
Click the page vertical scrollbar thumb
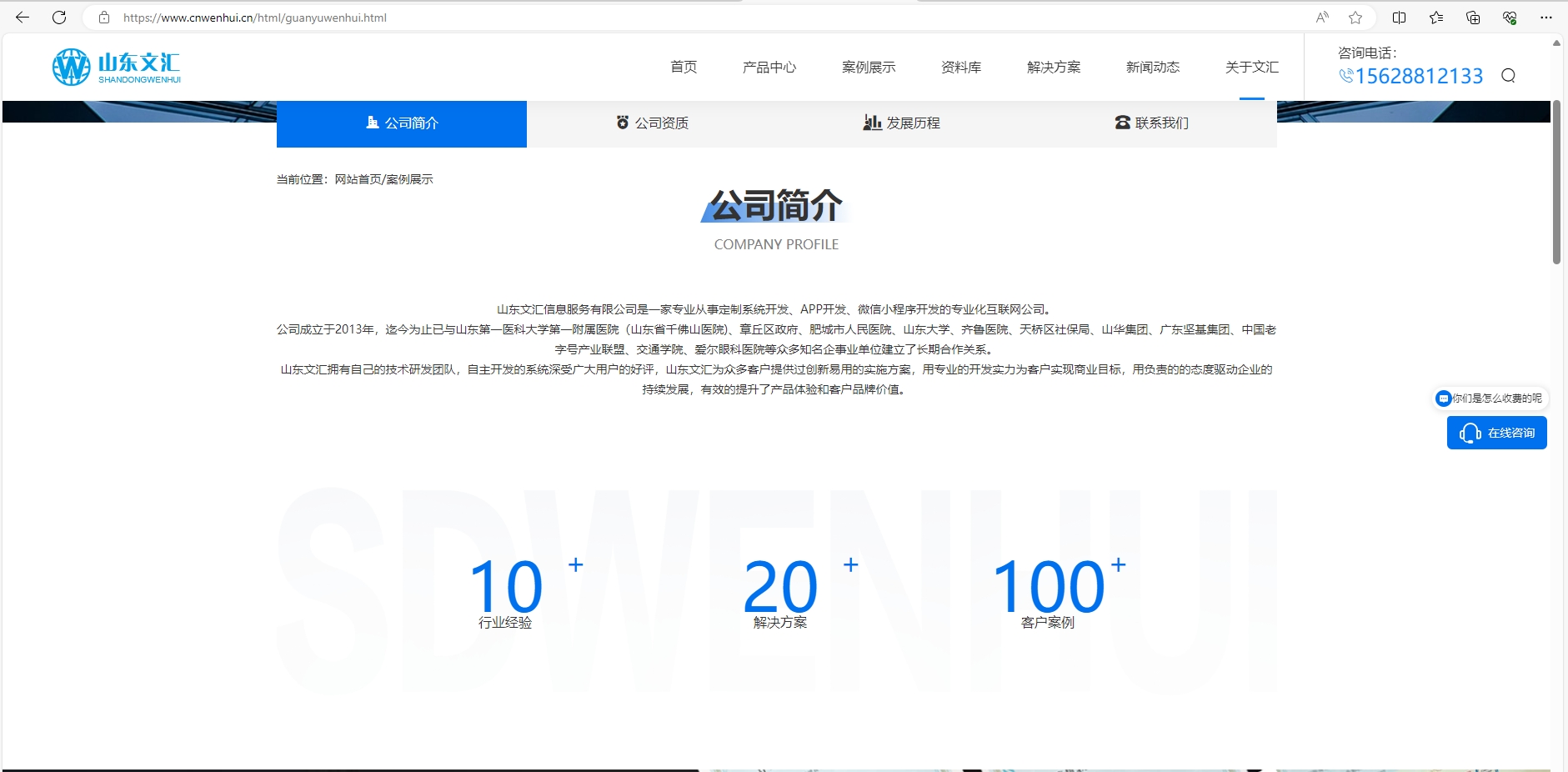(x=1556, y=182)
